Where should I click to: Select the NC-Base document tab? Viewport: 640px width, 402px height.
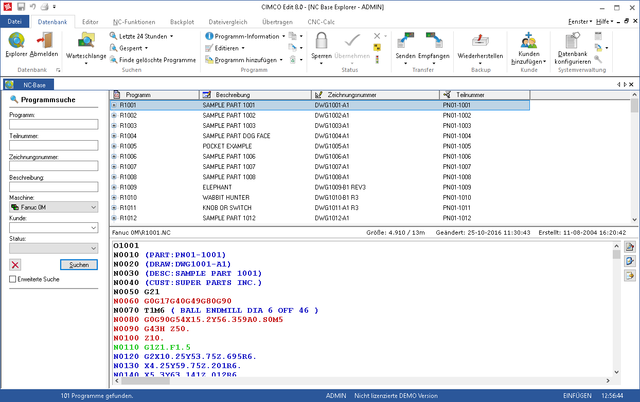tap(29, 85)
